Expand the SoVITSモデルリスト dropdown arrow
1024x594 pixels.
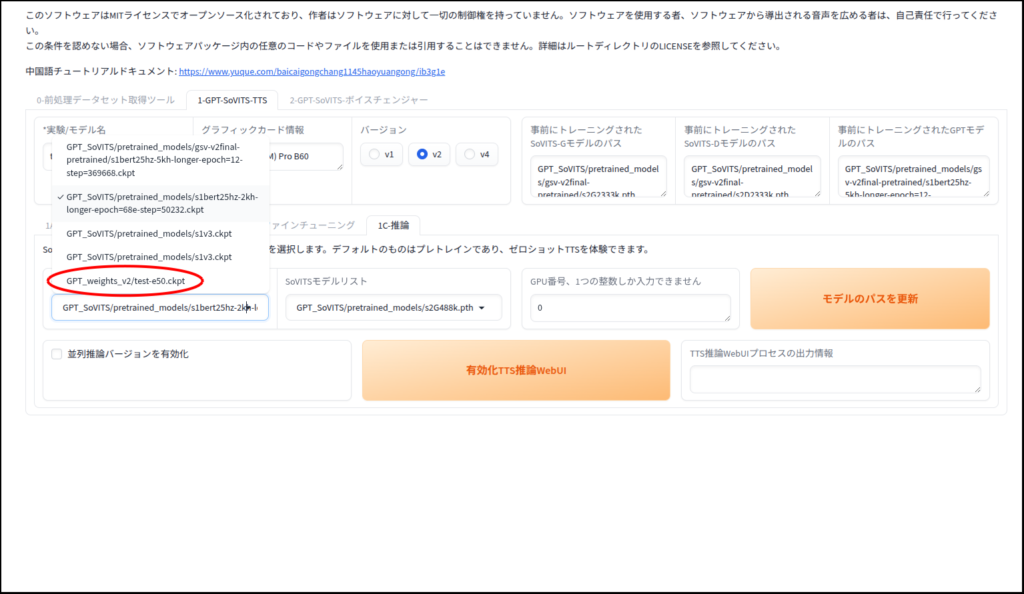point(483,308)
